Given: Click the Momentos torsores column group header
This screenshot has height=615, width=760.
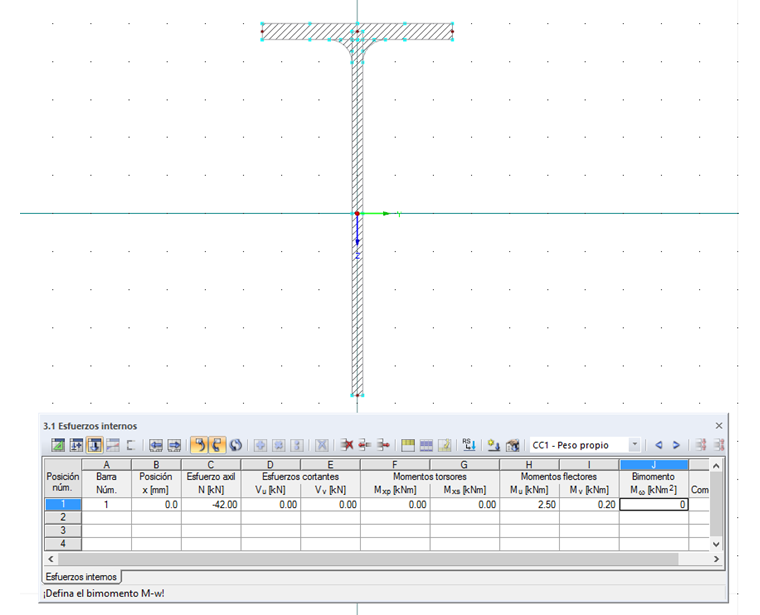Looking at the screenshot, I should [429, 477].
